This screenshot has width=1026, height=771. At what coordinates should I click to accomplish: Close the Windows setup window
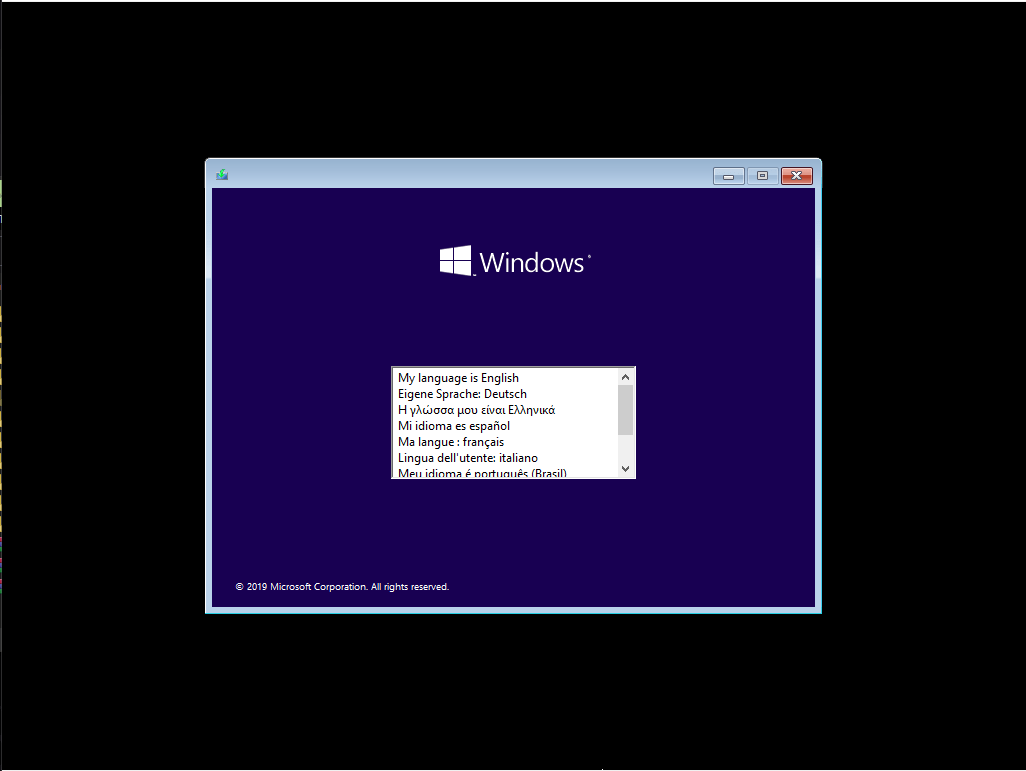[796, 176]
